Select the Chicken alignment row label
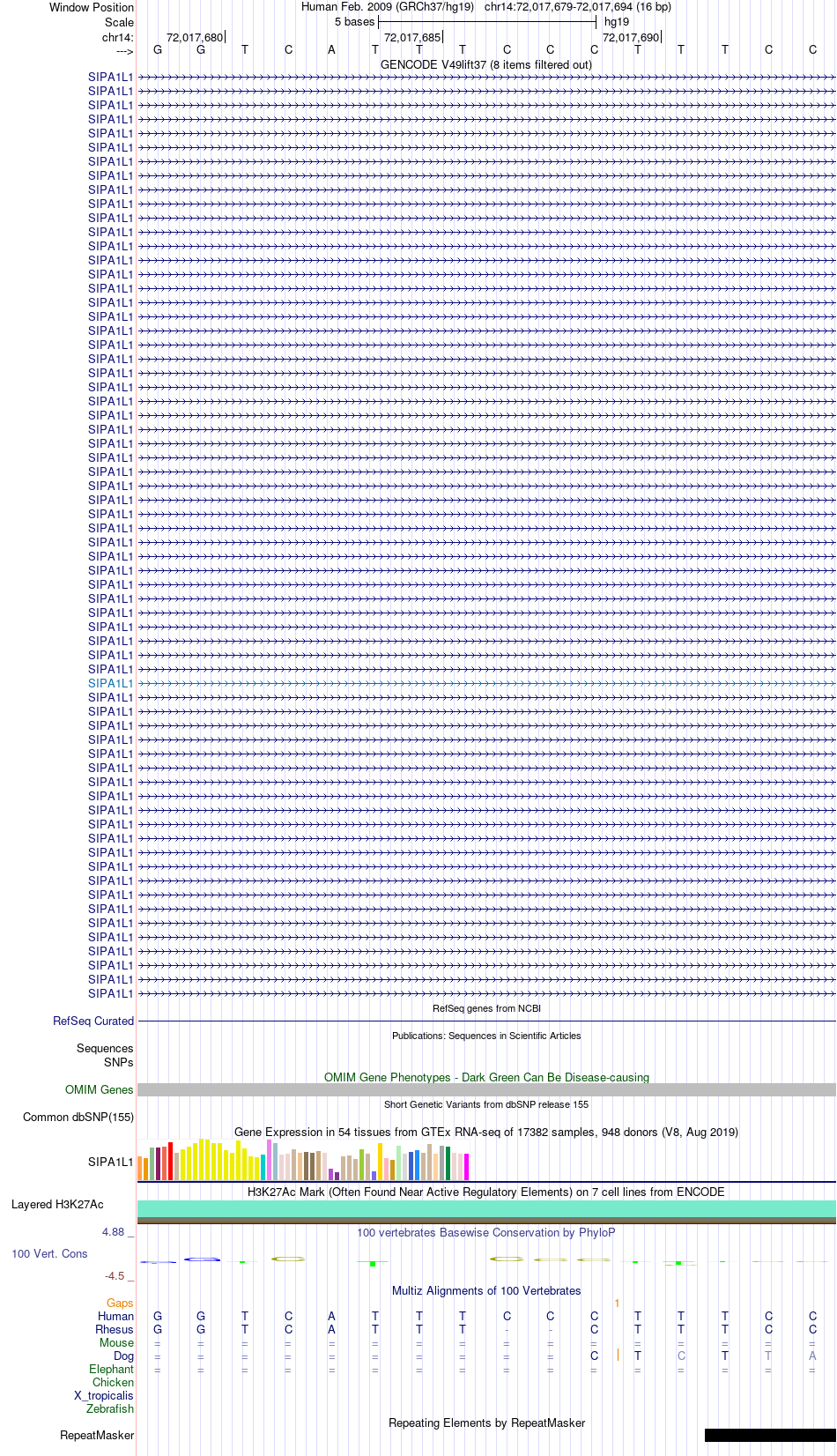This screenshot has width=837, height=1456. pyautogui.click(x=113, y=1382)
